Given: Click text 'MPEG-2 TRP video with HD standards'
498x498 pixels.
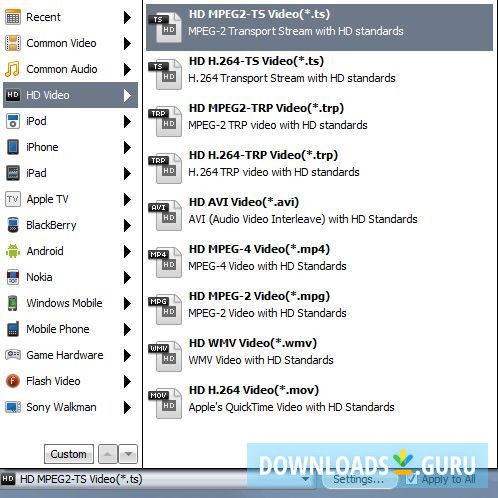Looking at the screenshot, I should (278, 125).
